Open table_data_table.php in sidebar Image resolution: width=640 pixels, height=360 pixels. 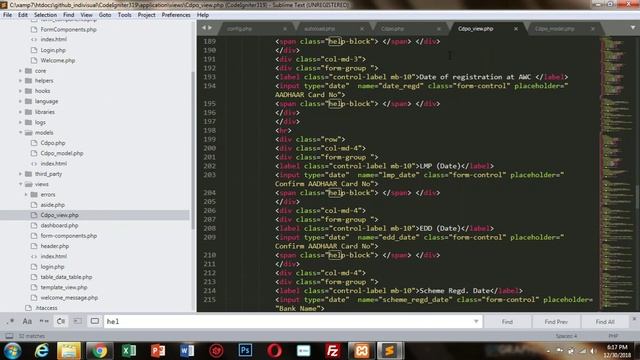point(66,277)
